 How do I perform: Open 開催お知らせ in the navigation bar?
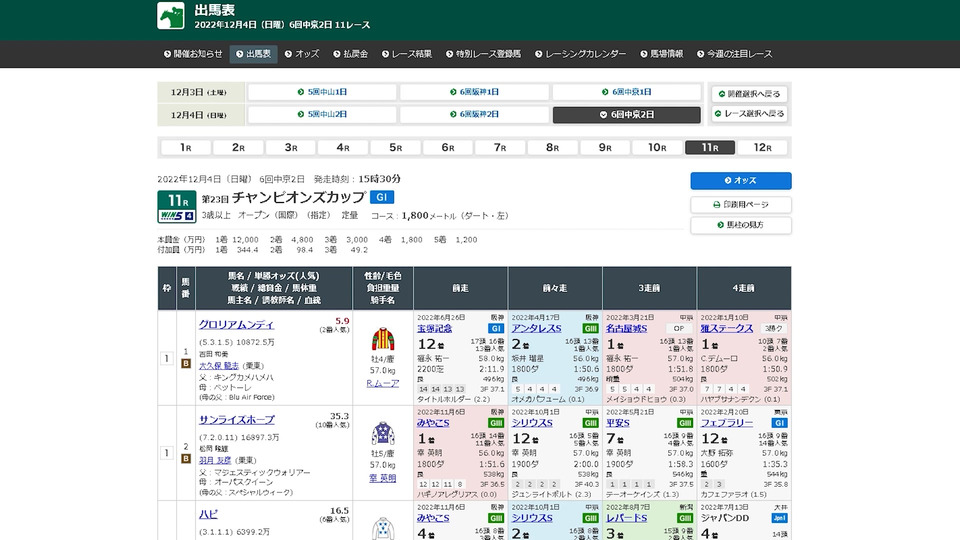click(x=193, y=54)
